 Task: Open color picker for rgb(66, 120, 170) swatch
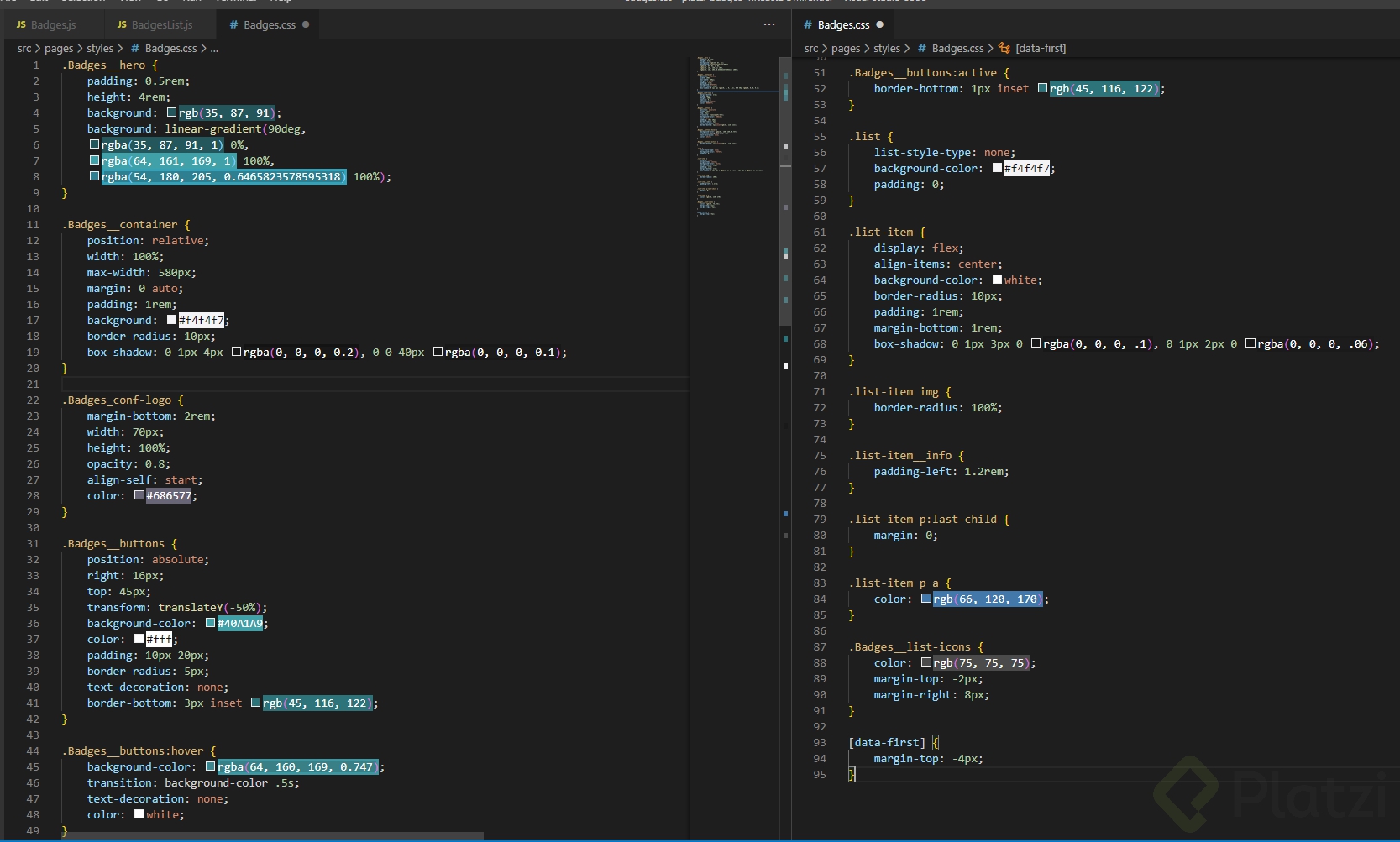[x=926, y=599]
